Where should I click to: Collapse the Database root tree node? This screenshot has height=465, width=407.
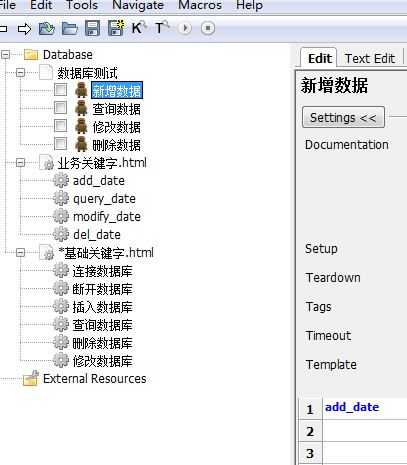(6, 55)
